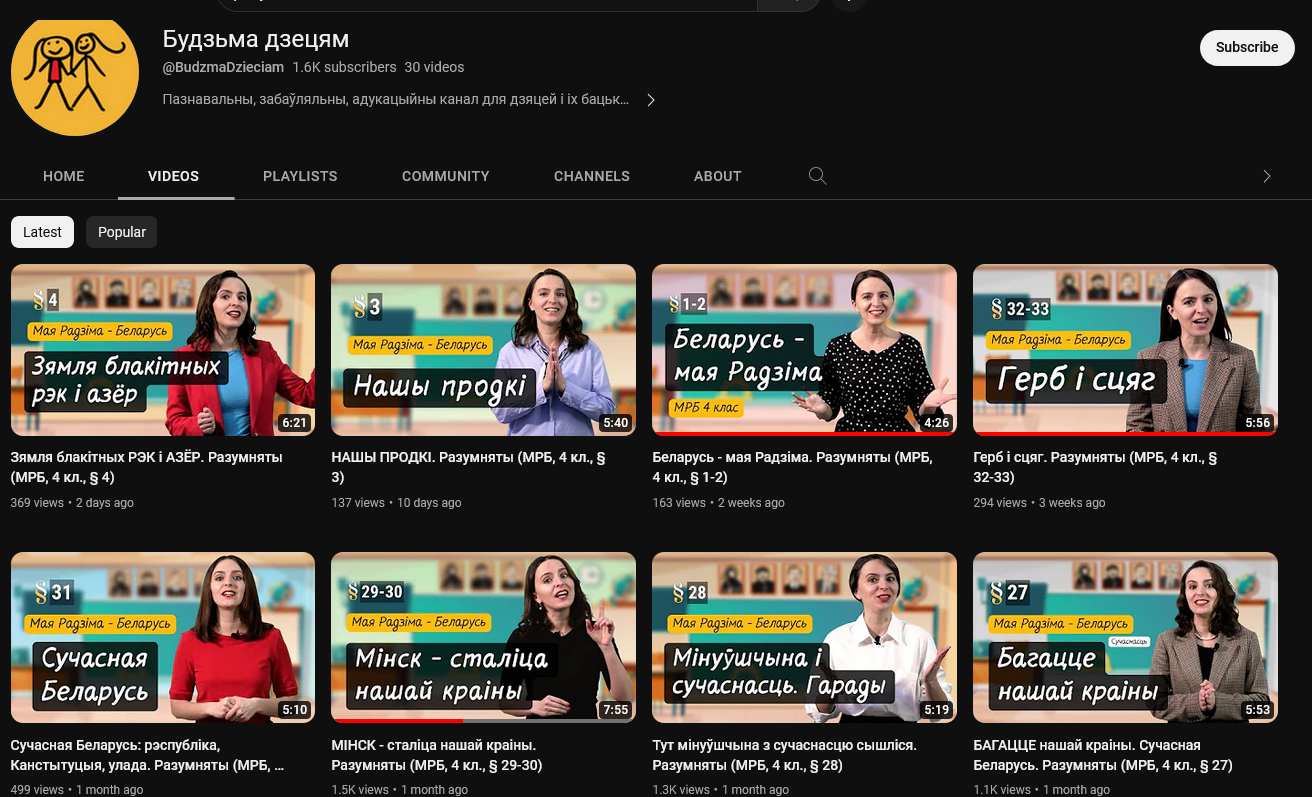
Task: Open the PLAYLISTS tab
Action: (x=300, y=176)
